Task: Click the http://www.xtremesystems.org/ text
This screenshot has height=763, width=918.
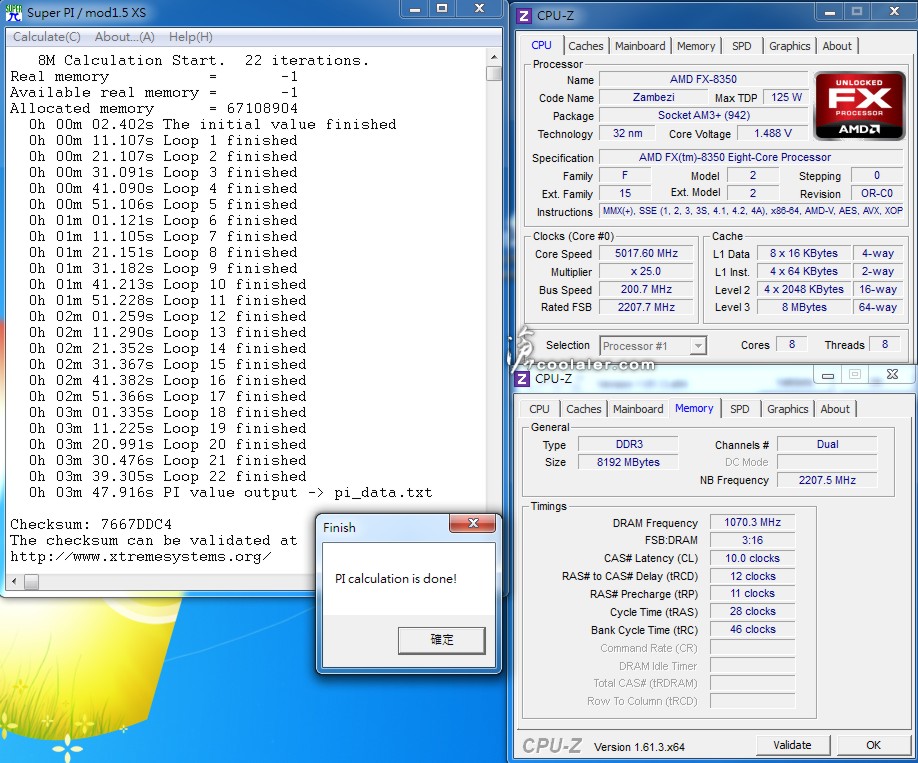Action: [141, 556]
